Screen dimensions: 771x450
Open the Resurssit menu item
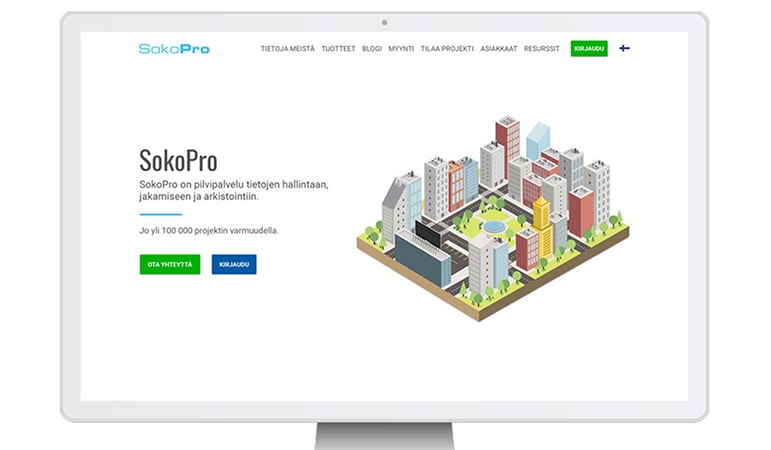click(542, 49)
